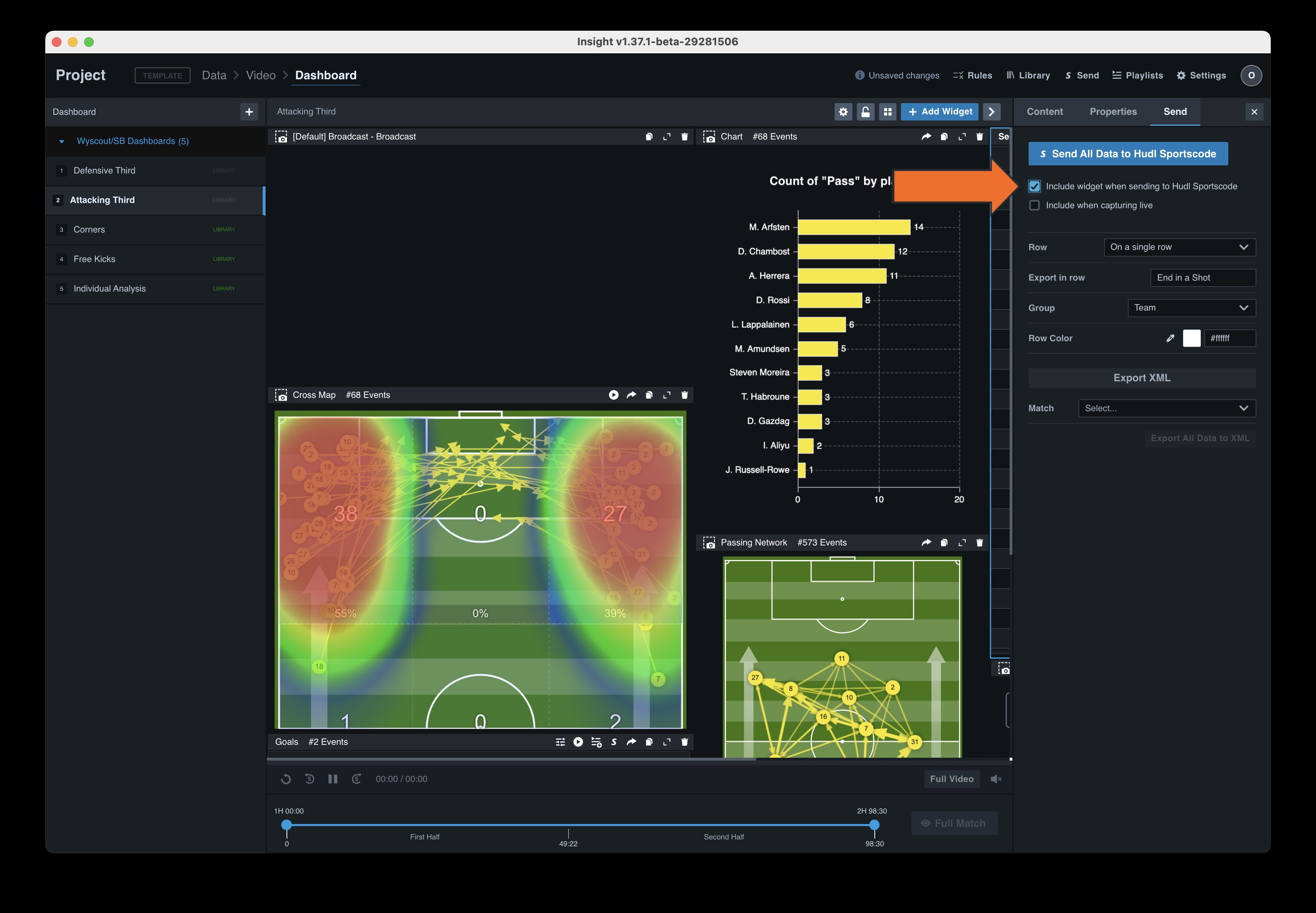Open the Playlists menu in top bar

click(1137, 76)
